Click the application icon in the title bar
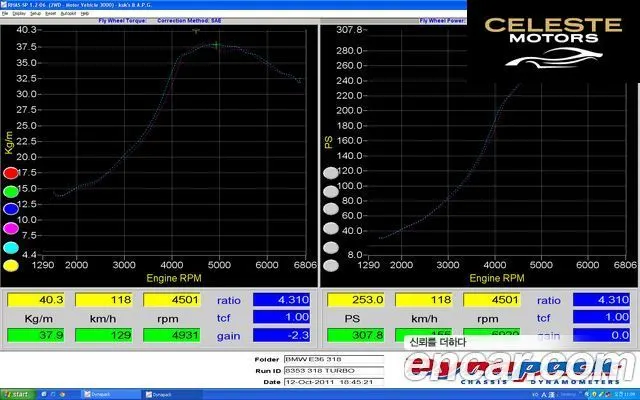The image size is (640, 400). [x=4, y=5]
